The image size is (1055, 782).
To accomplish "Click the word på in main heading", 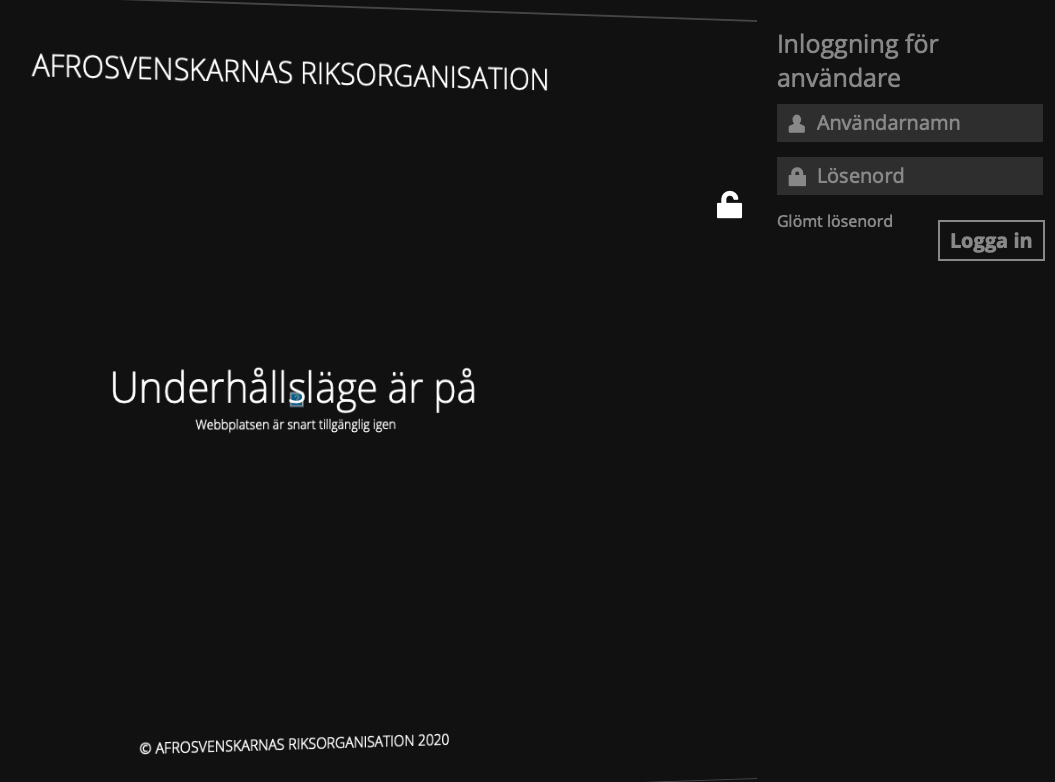I will 455,388.
